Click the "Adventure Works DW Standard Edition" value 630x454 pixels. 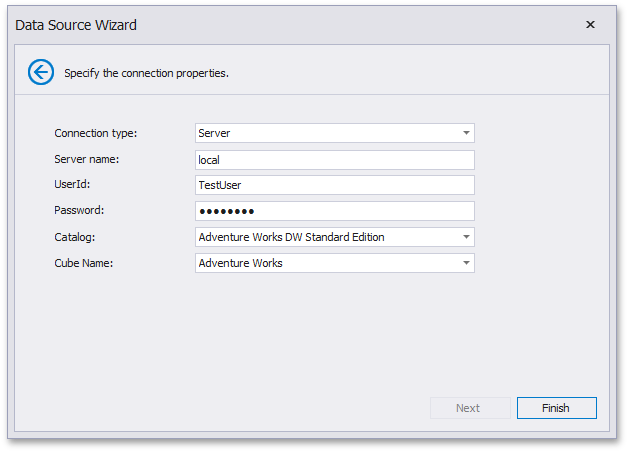pos(291,237)
